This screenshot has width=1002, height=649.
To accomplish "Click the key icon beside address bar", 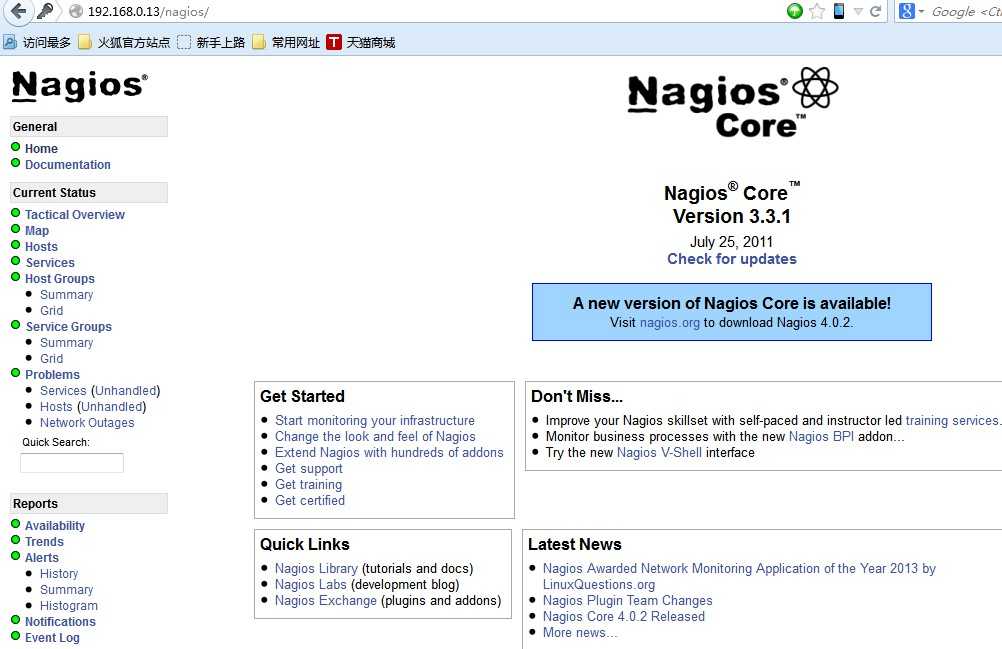I will coord(45,11).
